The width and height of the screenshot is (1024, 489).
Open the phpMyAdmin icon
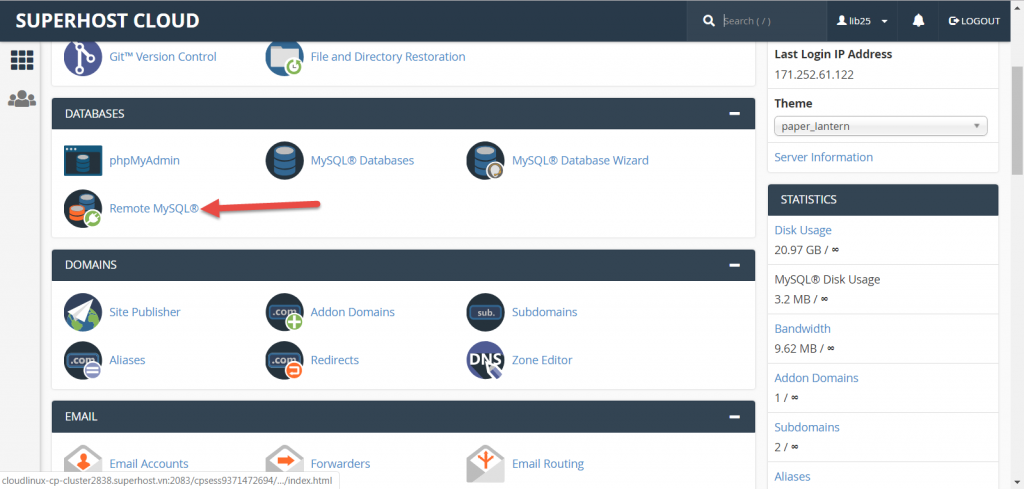point(83,160)
